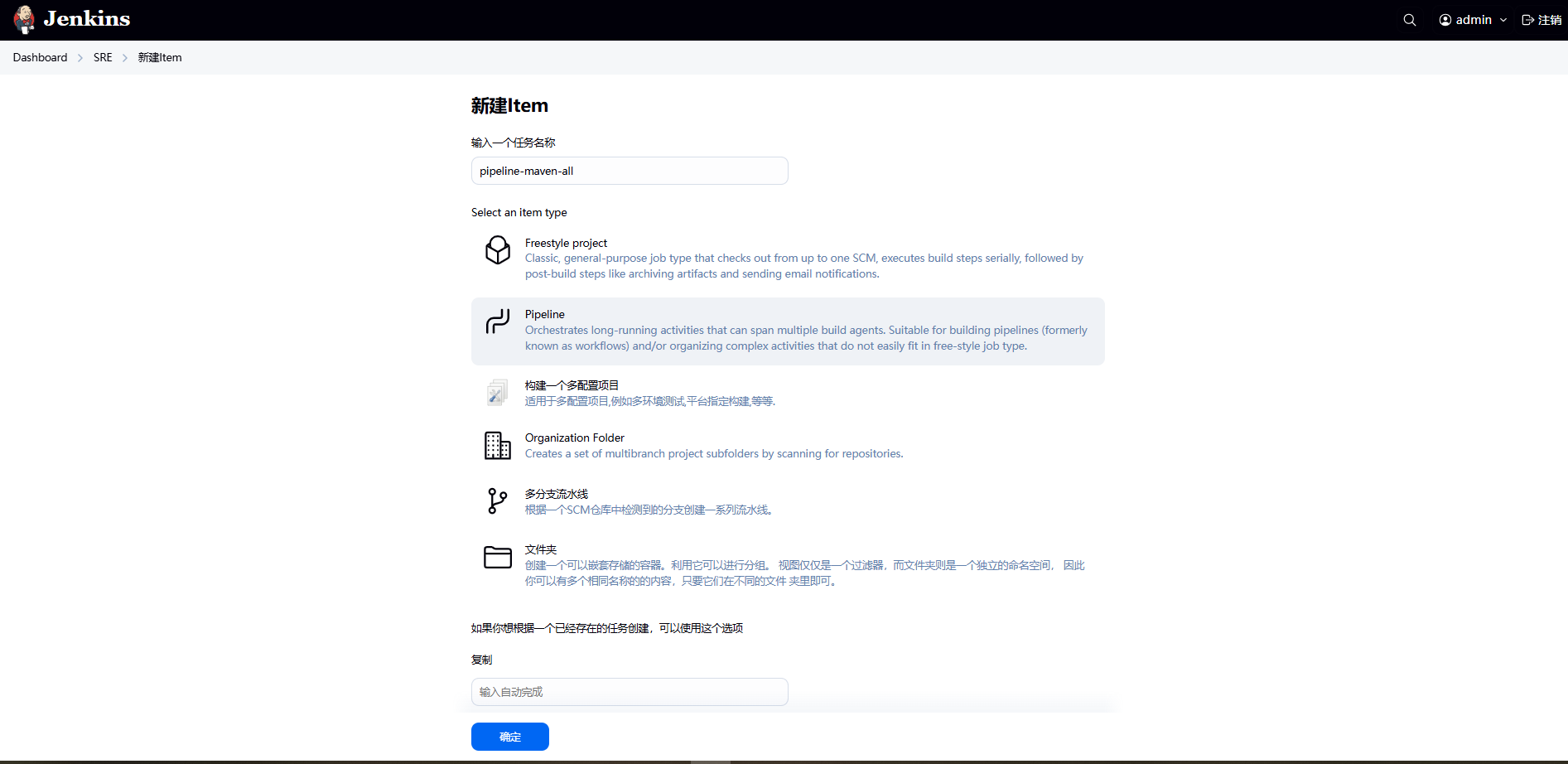Click the Organization Folder description text
The height and width of the screenshot is (764, 1568).
coord(714,454)
